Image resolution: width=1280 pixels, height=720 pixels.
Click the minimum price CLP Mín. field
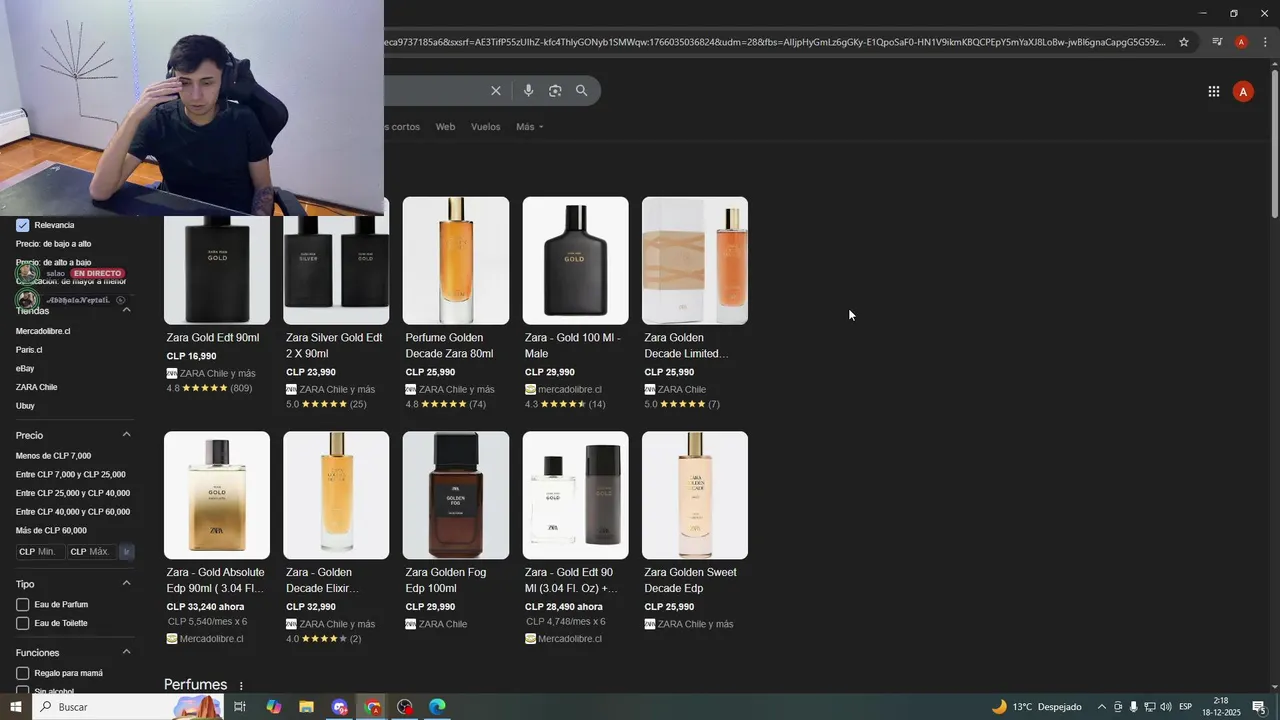click(40, 552)
